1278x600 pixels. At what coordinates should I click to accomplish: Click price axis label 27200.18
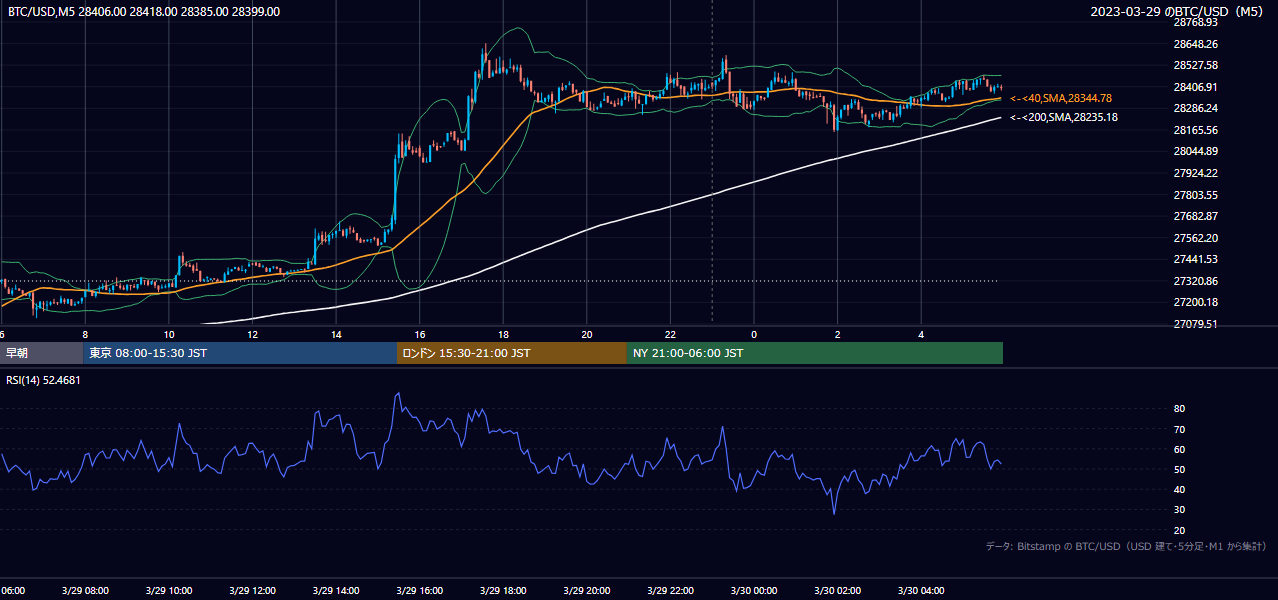(1195, 302)
